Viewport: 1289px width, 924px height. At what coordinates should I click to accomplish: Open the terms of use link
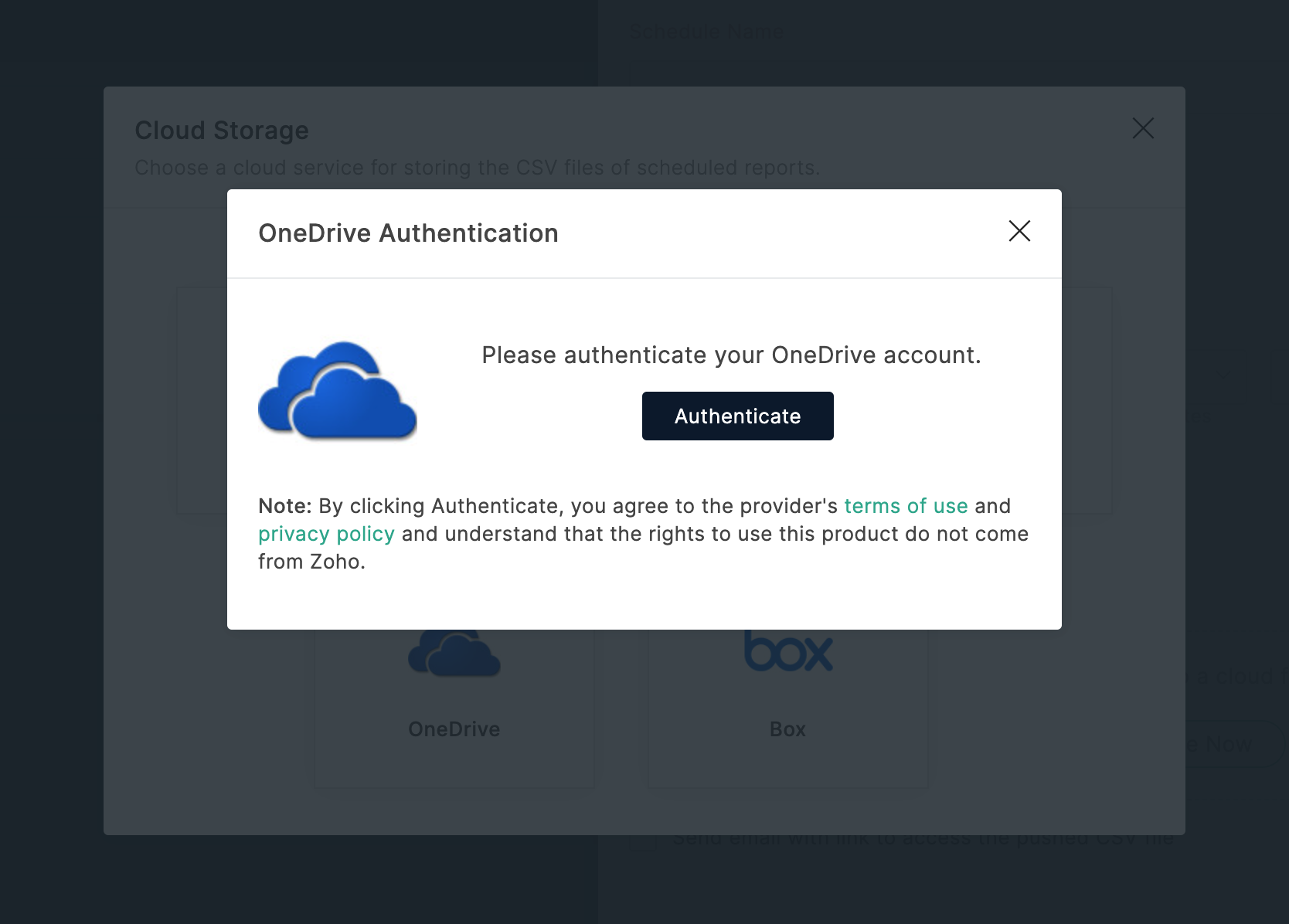pos(906,506)
